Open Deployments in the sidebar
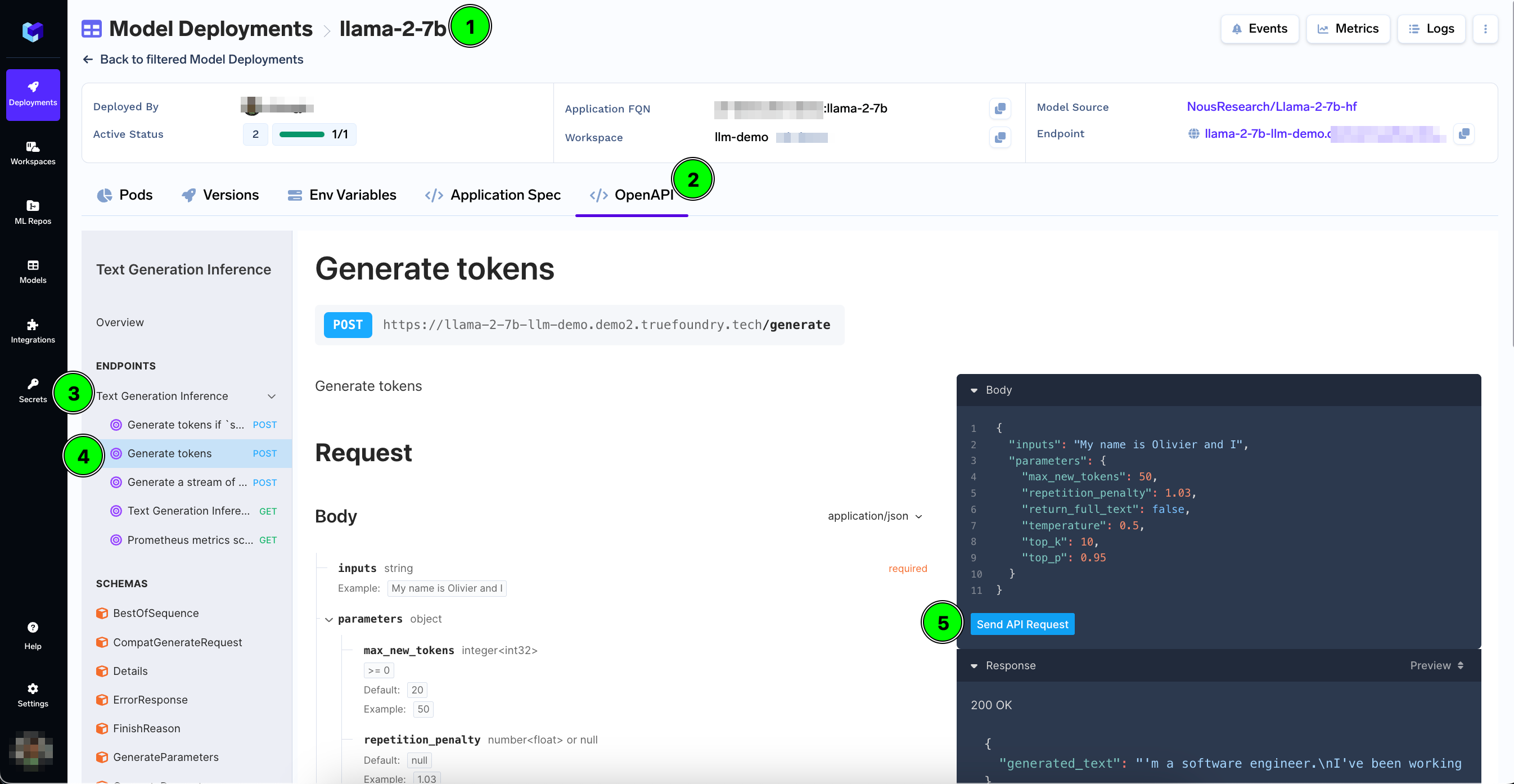The width and height of the screenshot is (1514, 784). click(33, 94)
